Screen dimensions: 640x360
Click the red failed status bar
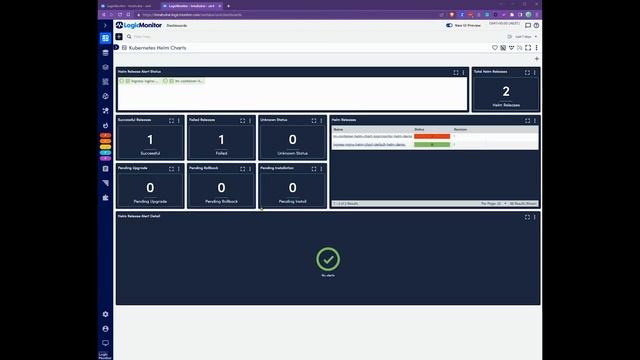coord(432,136)
